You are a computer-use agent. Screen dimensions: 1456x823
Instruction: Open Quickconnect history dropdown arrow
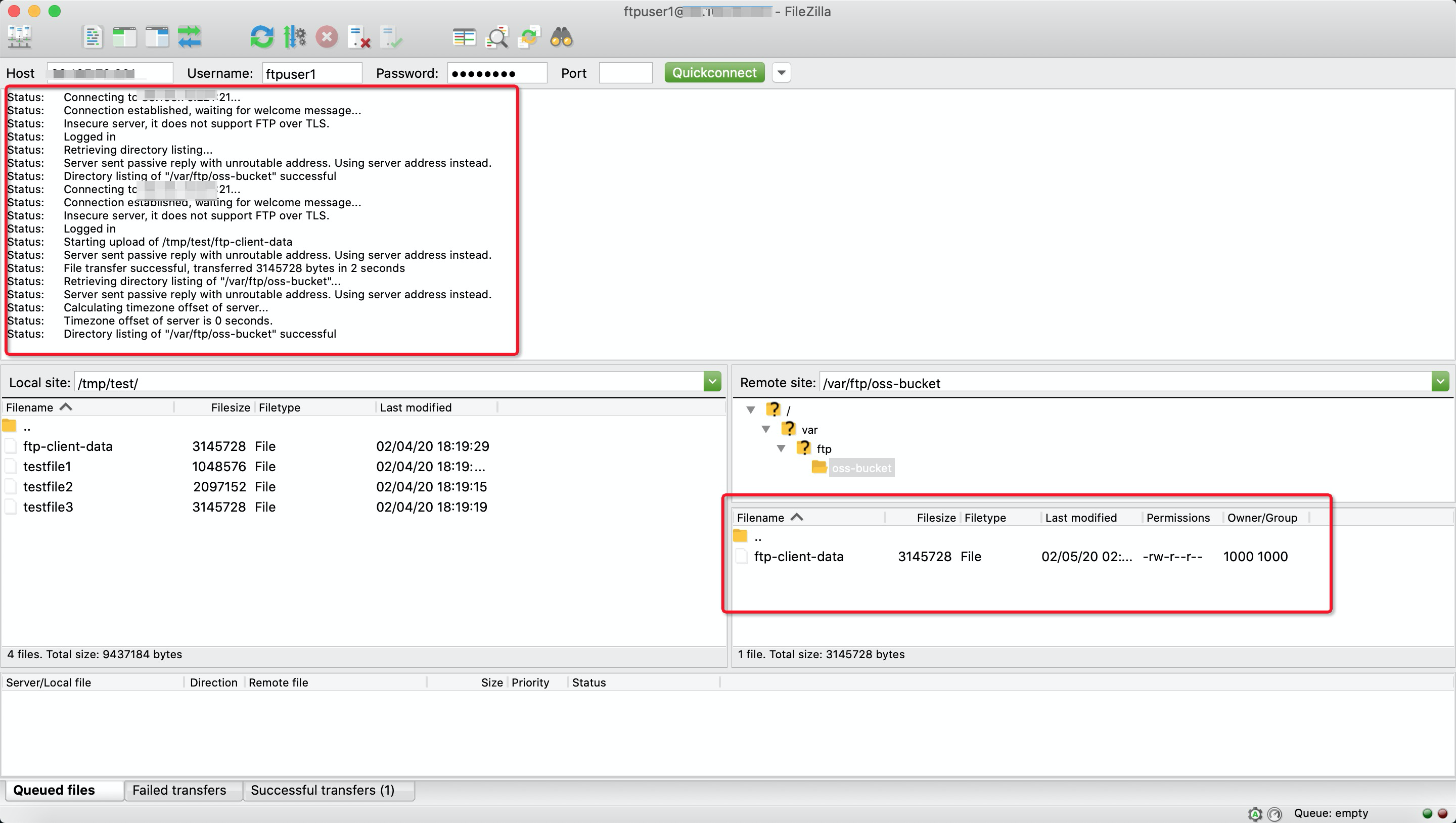pyautogui.click(x=781, y=73)
